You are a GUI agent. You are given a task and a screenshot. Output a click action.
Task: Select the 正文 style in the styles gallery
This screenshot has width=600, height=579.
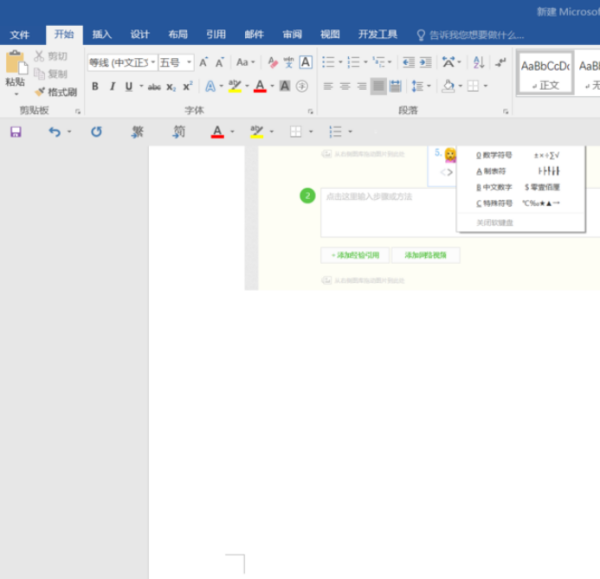pos(545,73)
